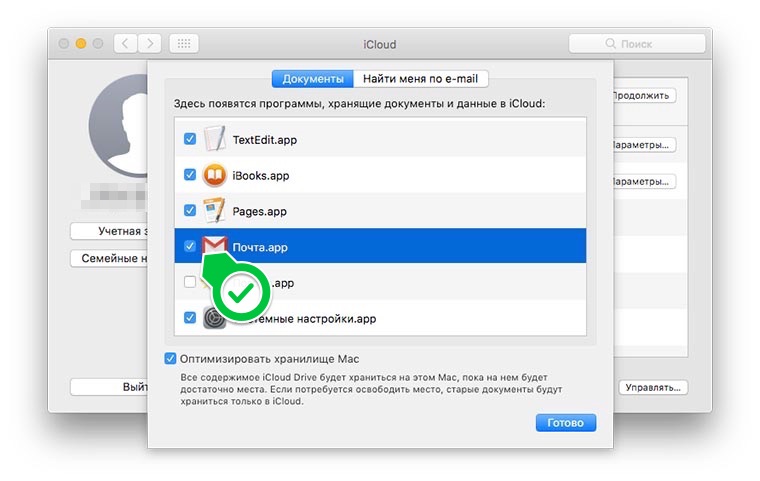
Task: Click the lower Параметры... button
Action: click(643, 182)
